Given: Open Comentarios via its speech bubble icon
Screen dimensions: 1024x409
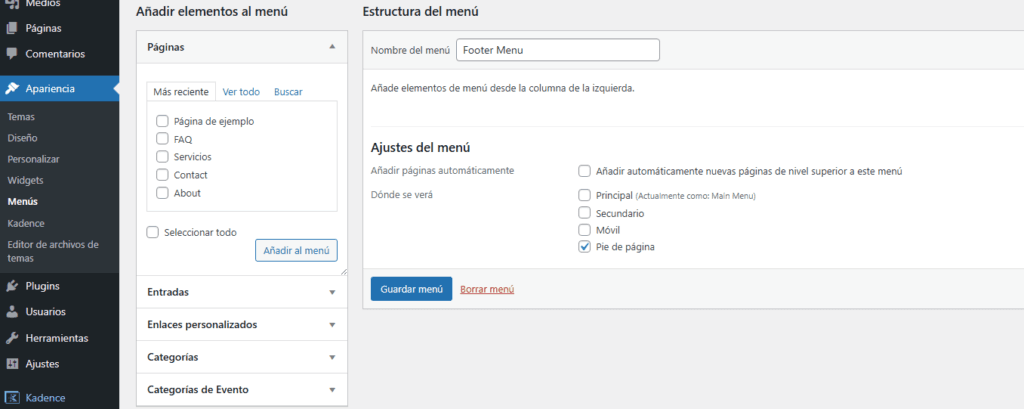Looking at the screenshot, I should click(12, 54).
